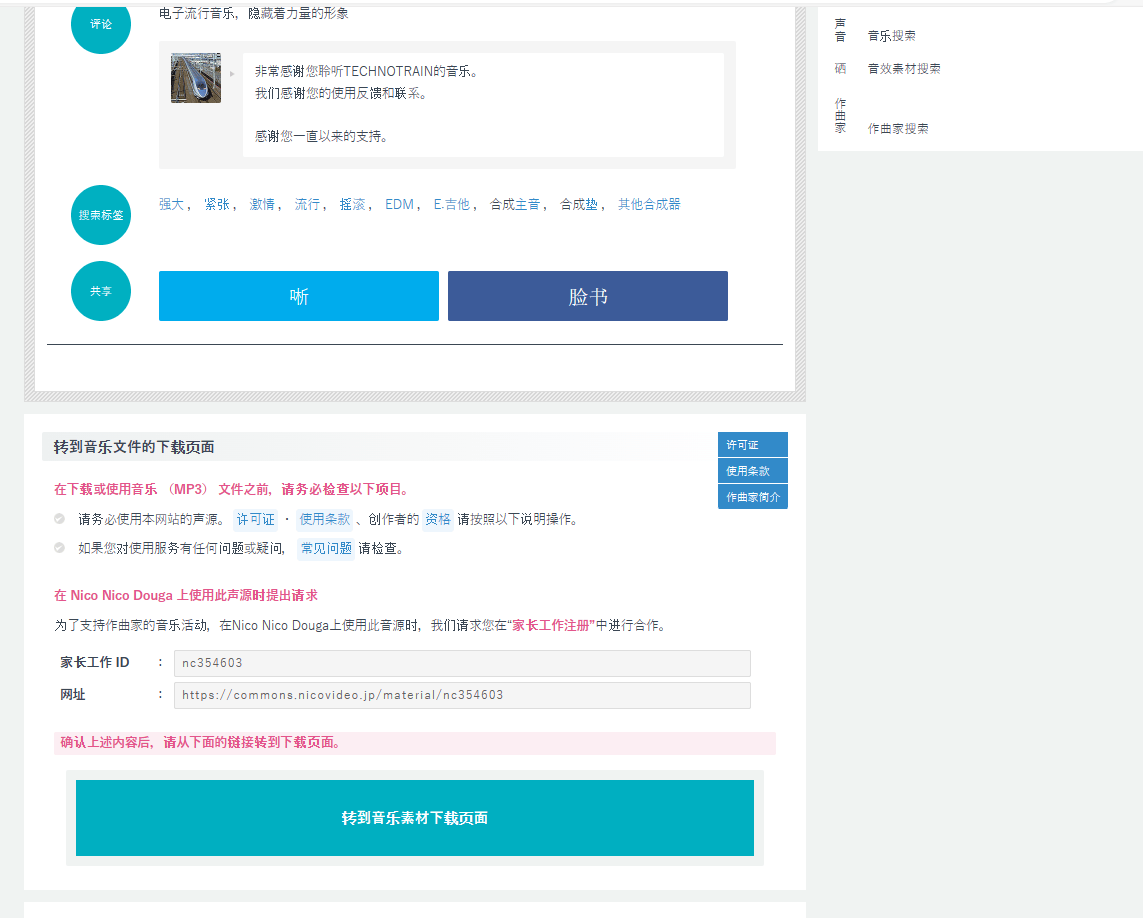Open 音乐搜索 in the sidebar
This screenshot has width=1143, height=918.
tap(891, 36)
